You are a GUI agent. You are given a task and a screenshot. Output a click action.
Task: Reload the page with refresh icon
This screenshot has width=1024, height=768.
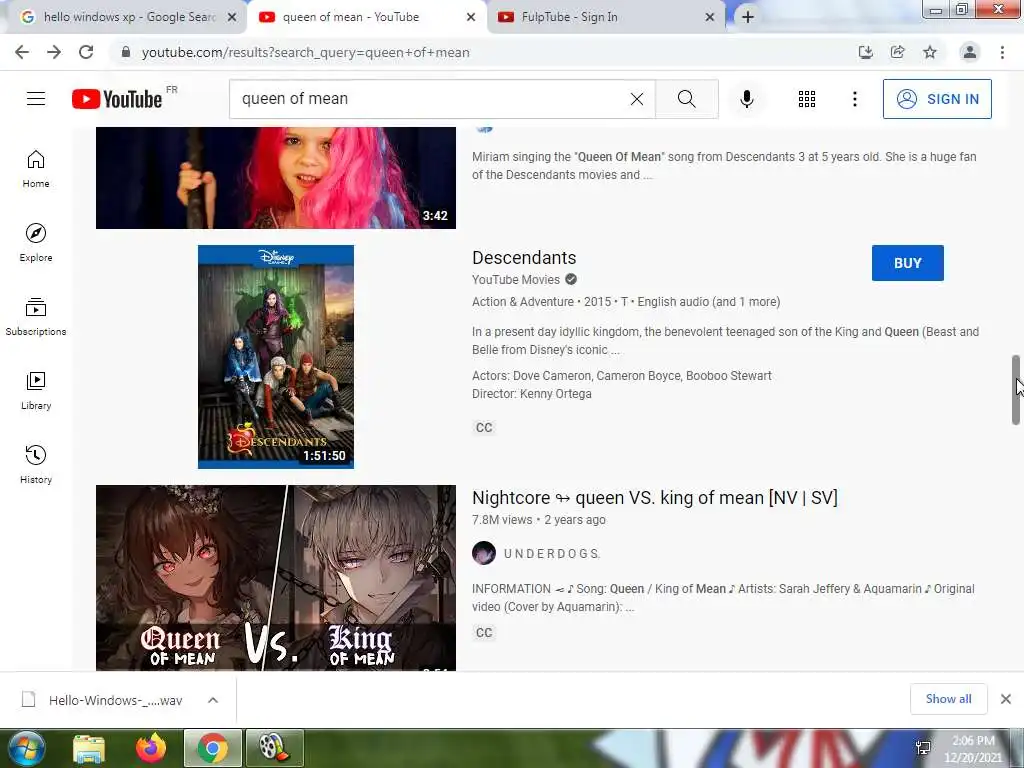[x=86, y=52]
